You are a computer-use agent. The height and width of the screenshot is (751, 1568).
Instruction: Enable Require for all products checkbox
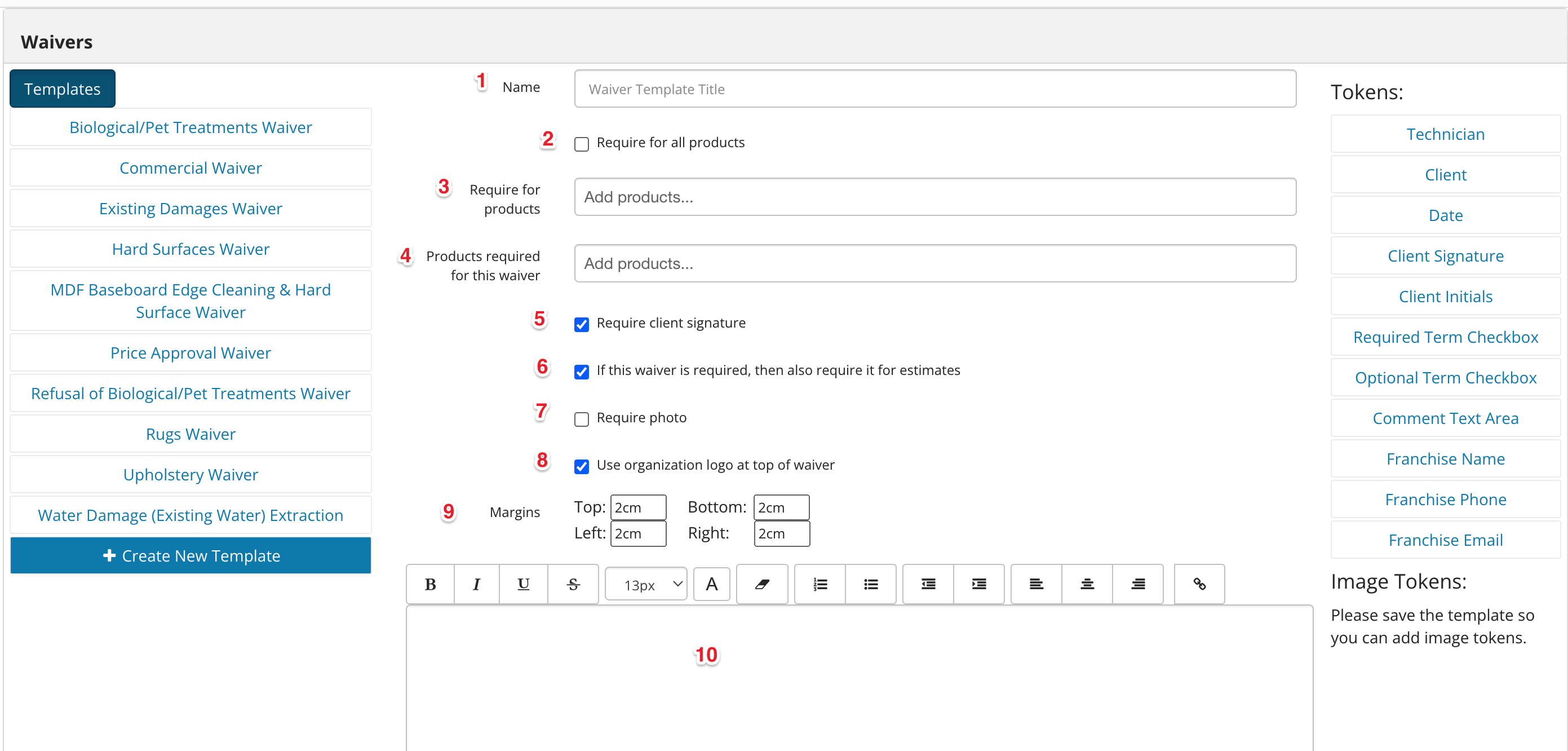click(x=581, y=144)
